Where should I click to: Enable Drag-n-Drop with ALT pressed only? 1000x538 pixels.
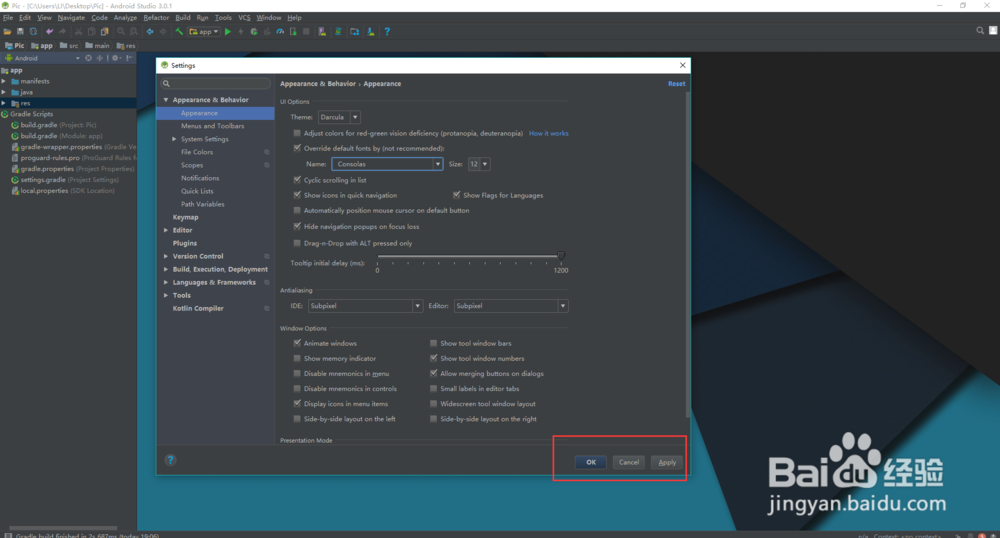tap(297, 243)
